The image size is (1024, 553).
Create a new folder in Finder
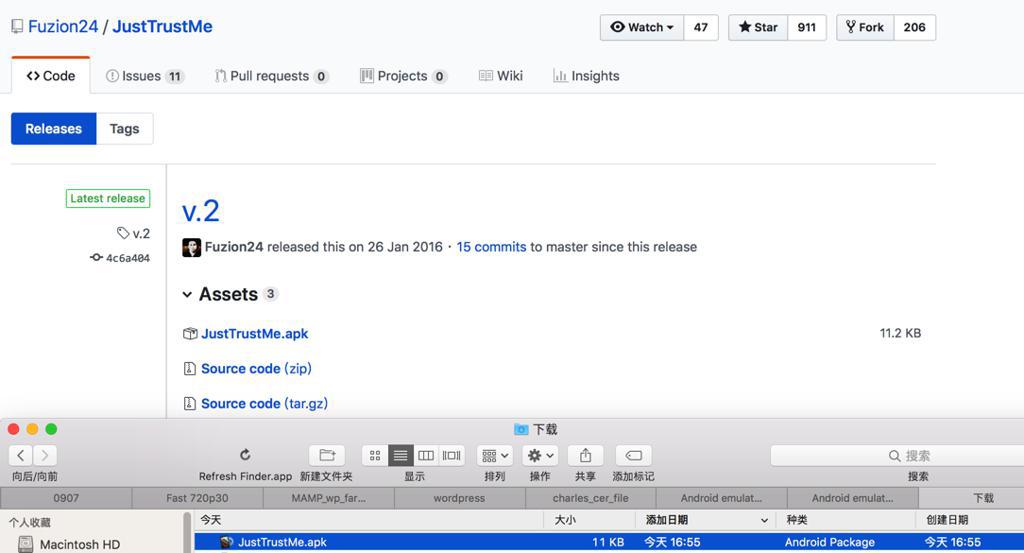pos(327,455)
